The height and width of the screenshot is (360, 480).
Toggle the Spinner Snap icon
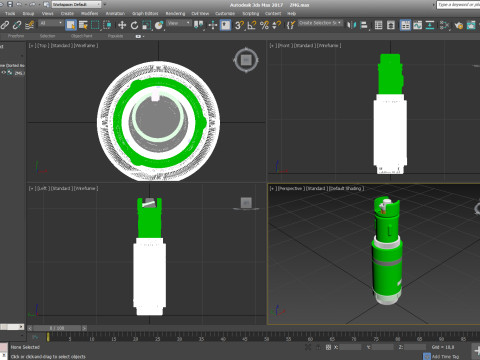tap(277, 25)
